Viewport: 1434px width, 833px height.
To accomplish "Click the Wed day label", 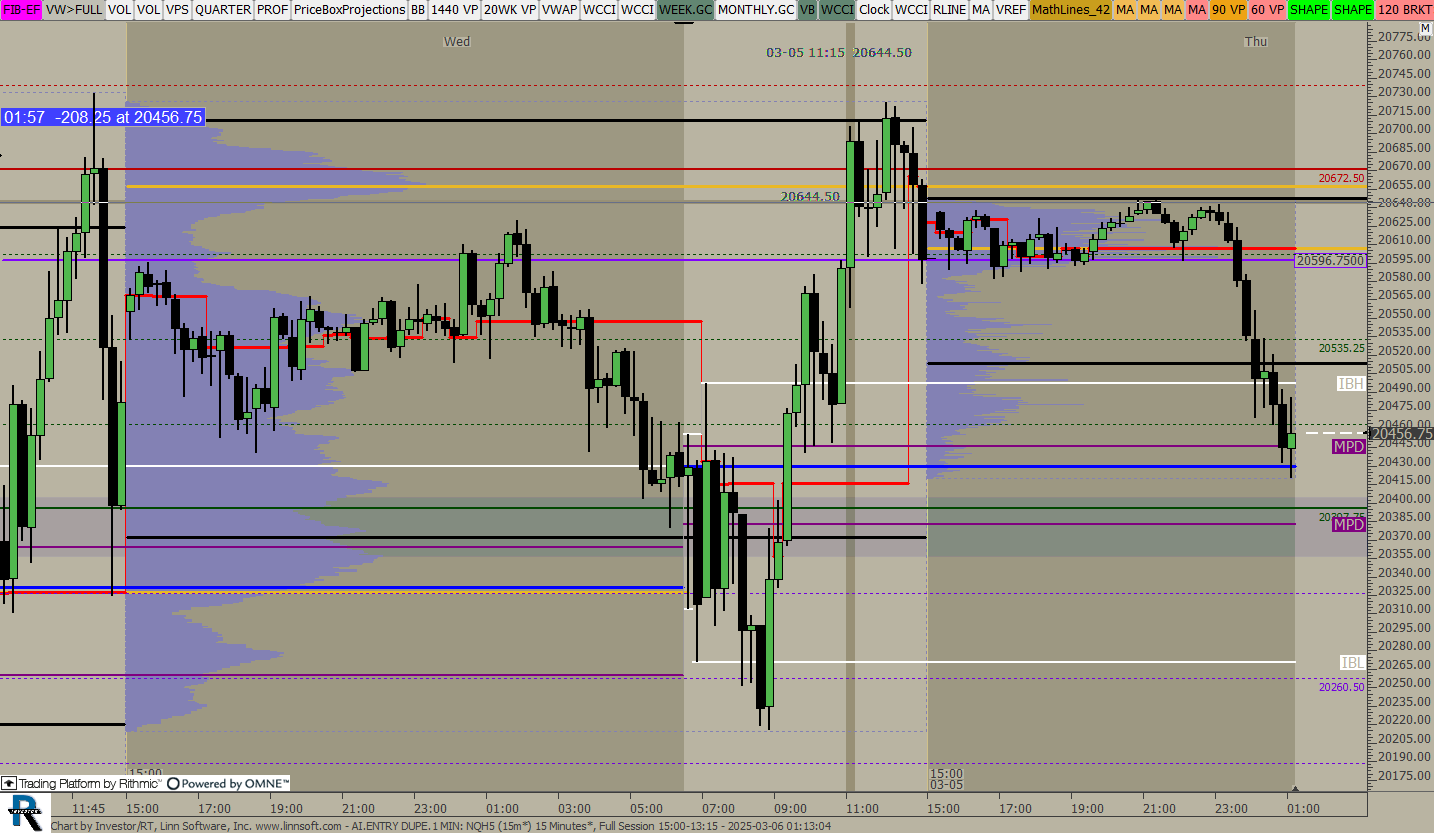I will point(457,41).
